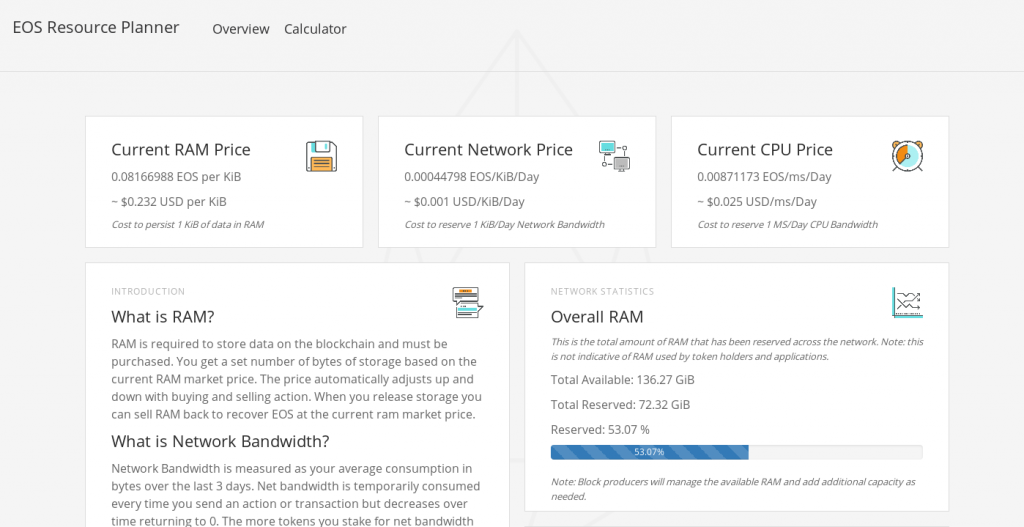Screen dimensions: 1024x527
Task: Open the Calculator page
Action: (x=315, y=29)
